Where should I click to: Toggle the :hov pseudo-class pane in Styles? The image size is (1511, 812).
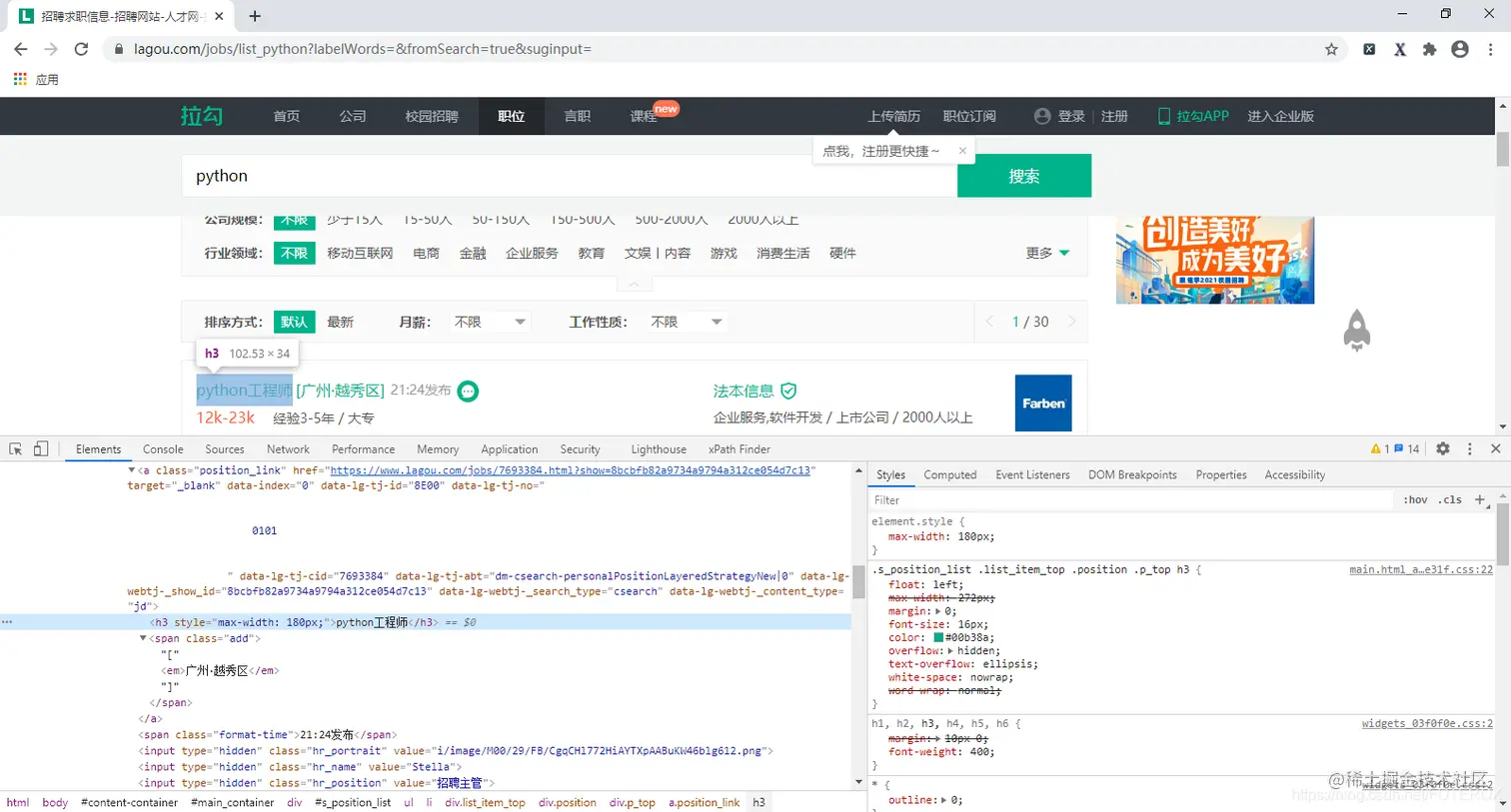click(x=1414, y=499)
